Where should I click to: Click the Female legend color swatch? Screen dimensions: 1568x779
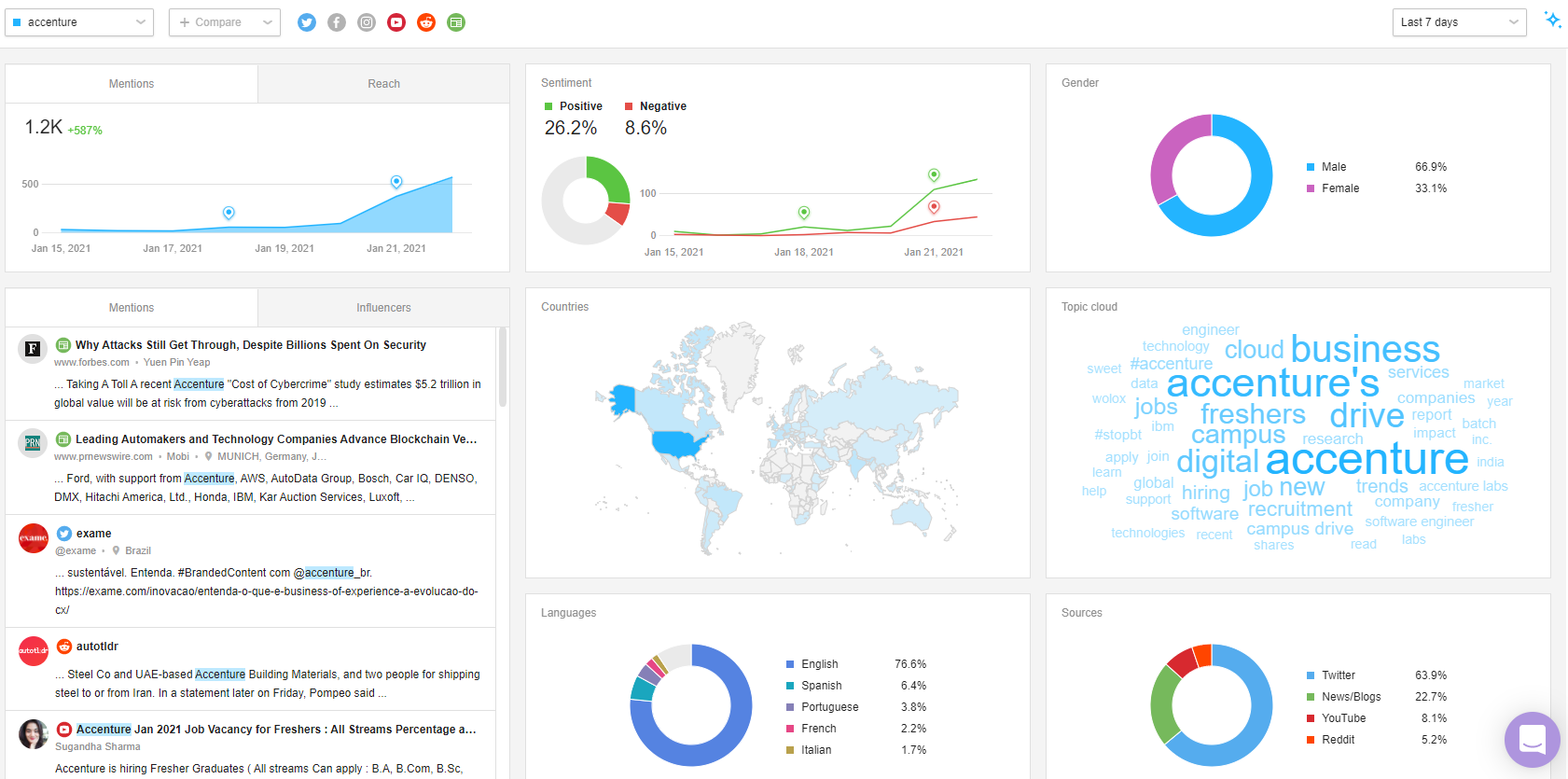click(1311, 188)
